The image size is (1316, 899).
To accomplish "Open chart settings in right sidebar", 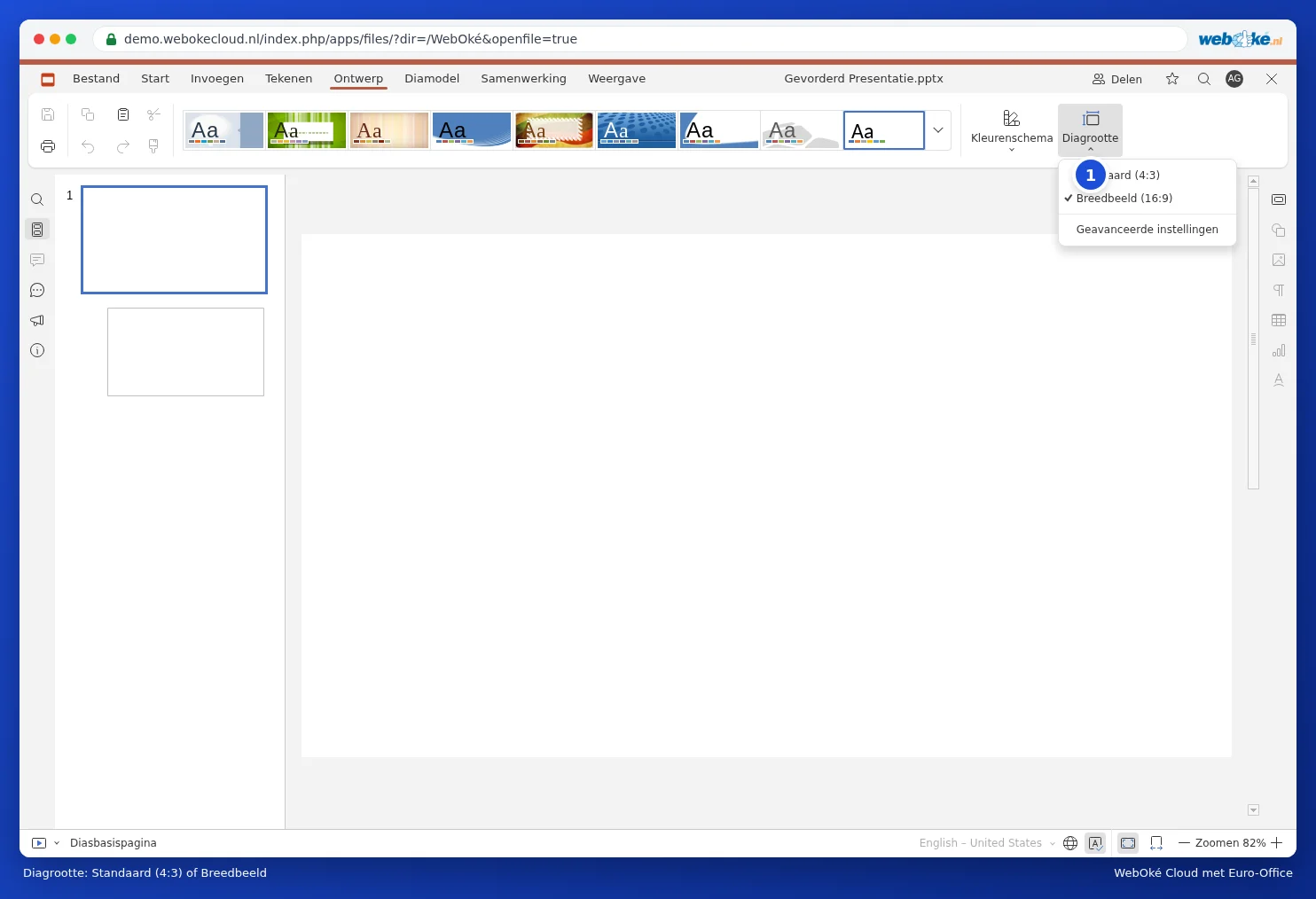I will (1279, 350).
